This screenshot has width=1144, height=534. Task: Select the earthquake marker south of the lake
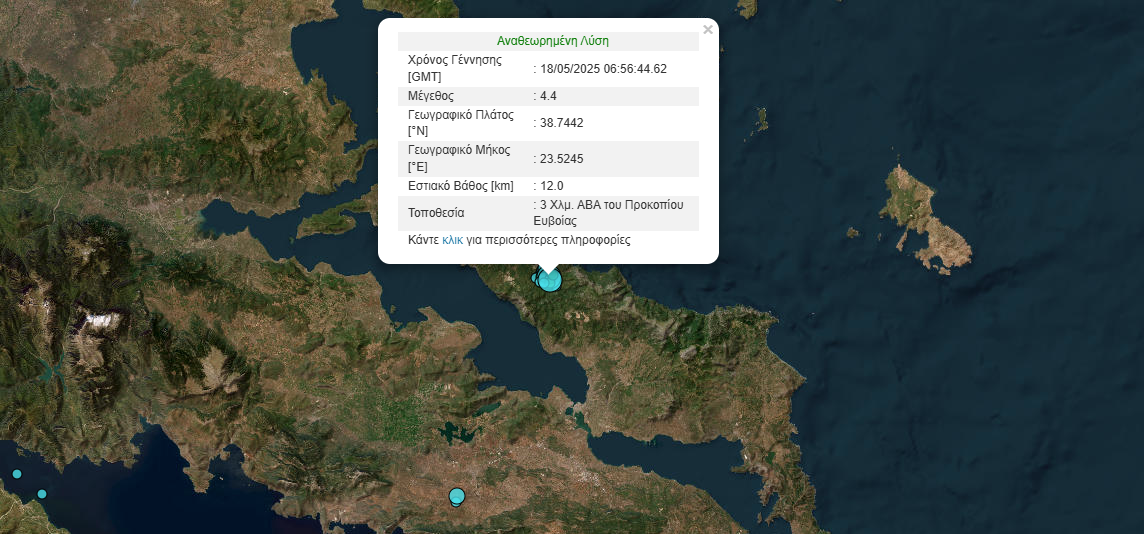click(457, 496)
